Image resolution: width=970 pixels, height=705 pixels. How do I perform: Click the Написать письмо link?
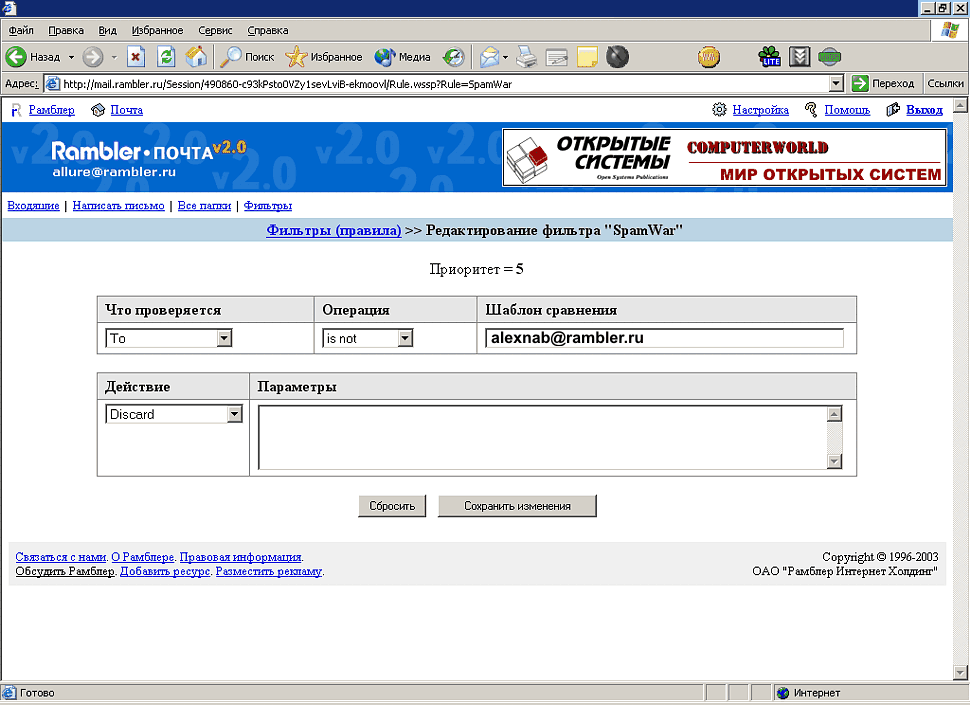pyautogui.click(x=118, y=206)
